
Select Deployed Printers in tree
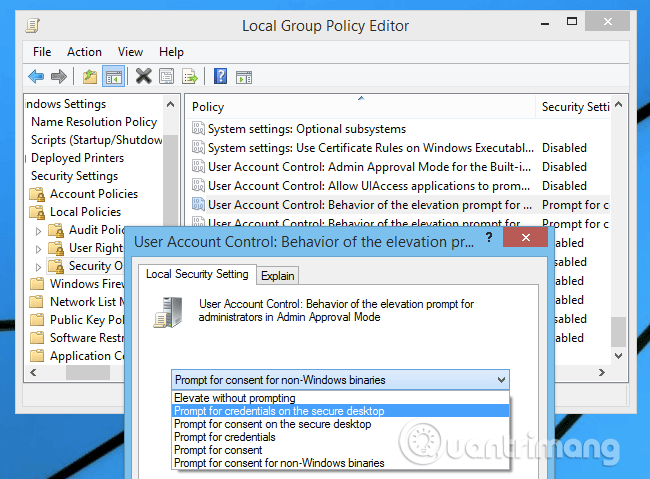click(77, 158)
